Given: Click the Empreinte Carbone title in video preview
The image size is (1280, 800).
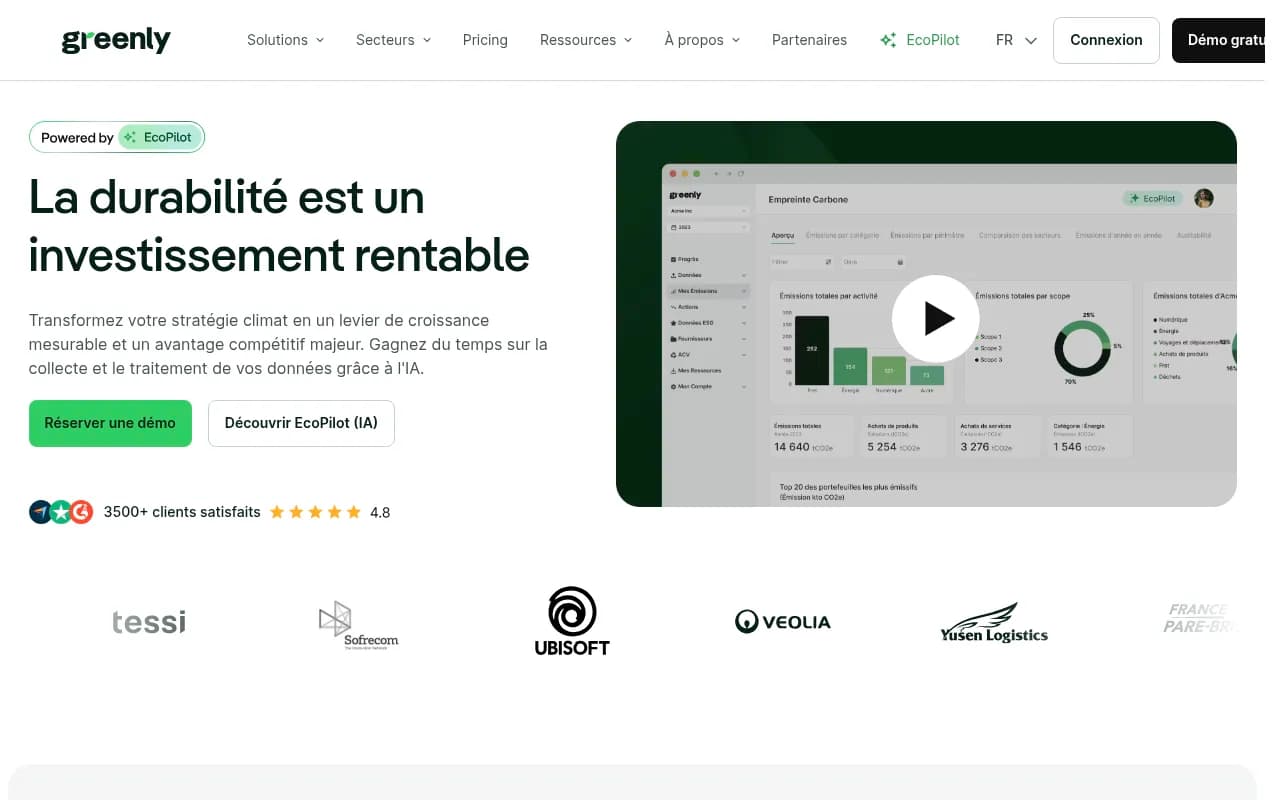Looking at the screenshot, I should [808, 199].
